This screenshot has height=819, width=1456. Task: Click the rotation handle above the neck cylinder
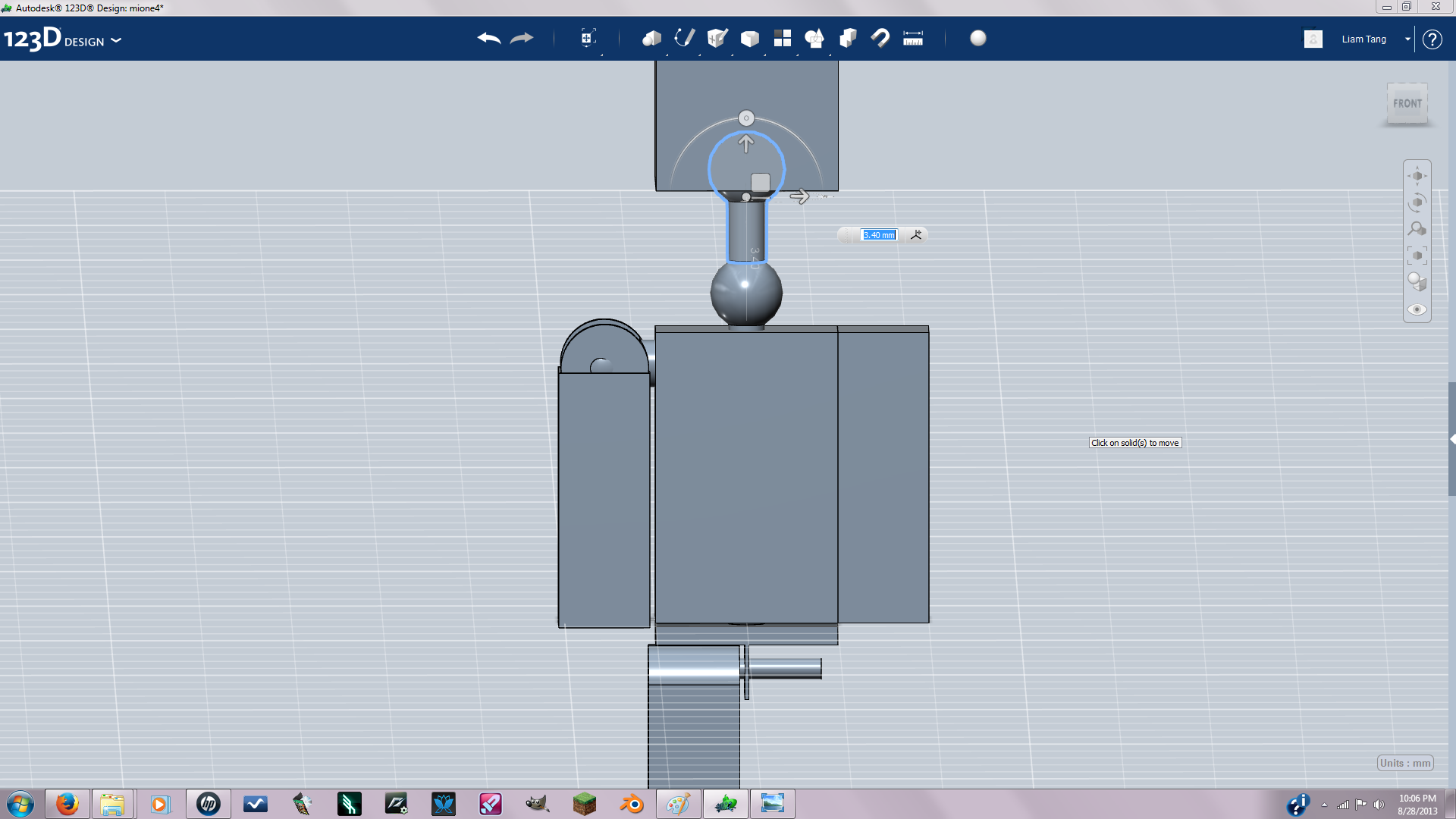pos(746,118)
